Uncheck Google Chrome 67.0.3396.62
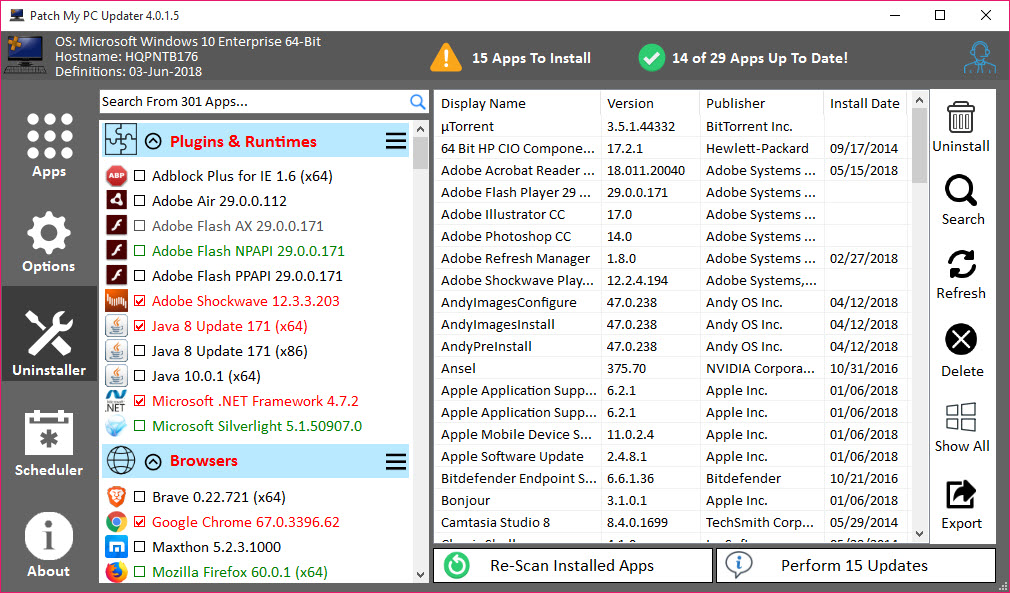 [x=139, y=522]
